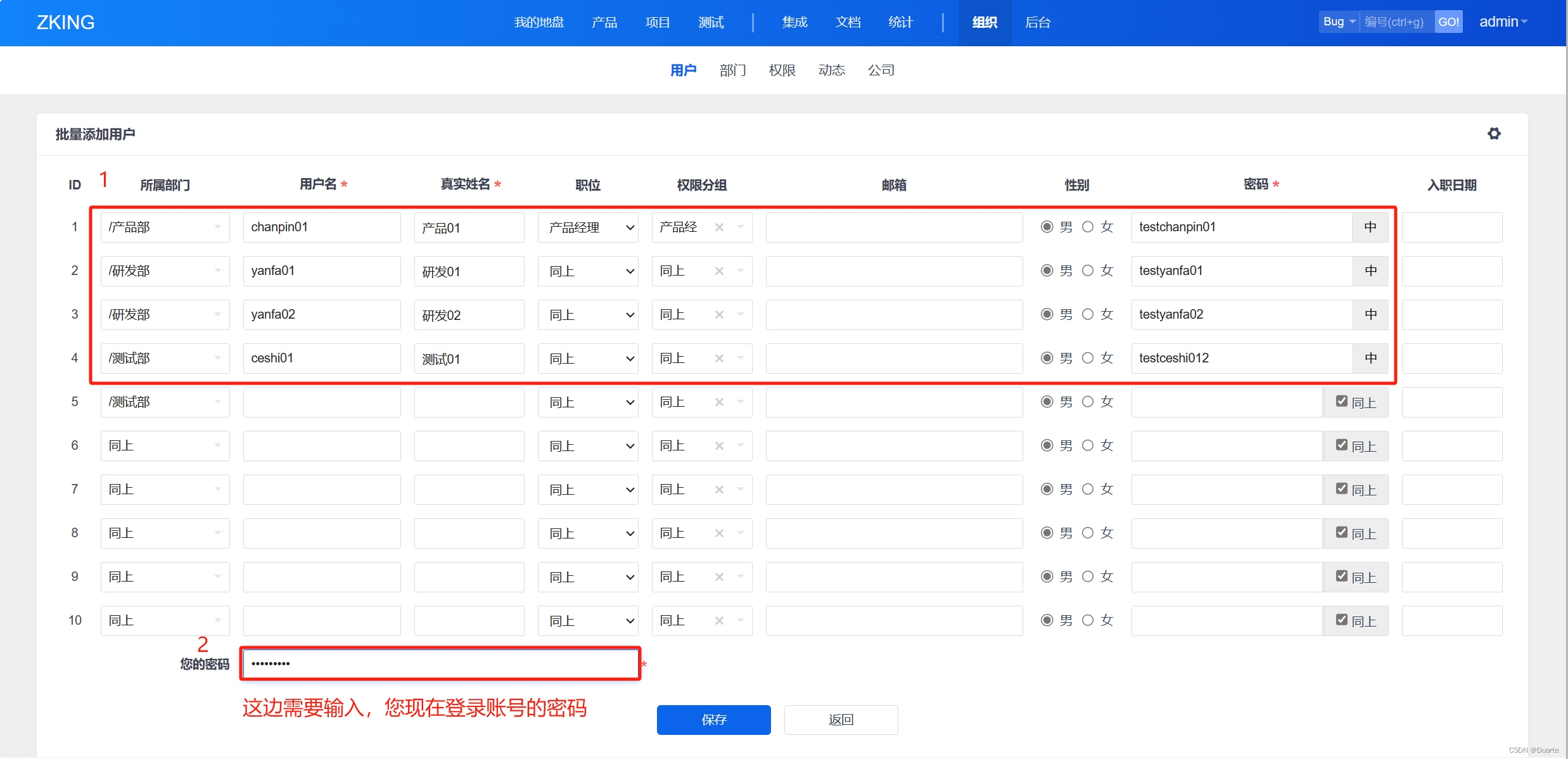Screen dimensions: 1568x759
Task: Click the 您的密码 input field
Action: [440, 664]
